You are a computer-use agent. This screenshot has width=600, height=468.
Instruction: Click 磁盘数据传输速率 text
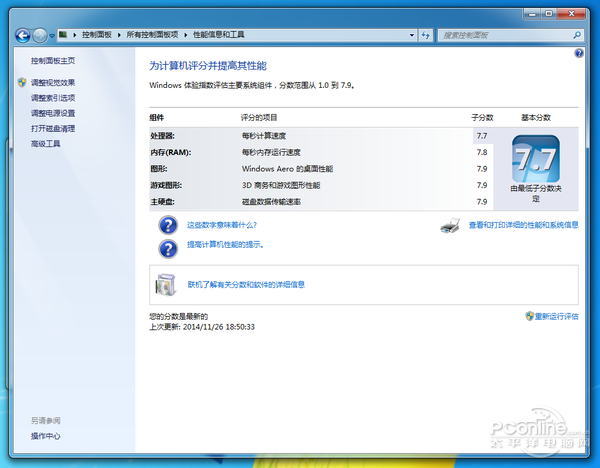(x=271, y=202)
